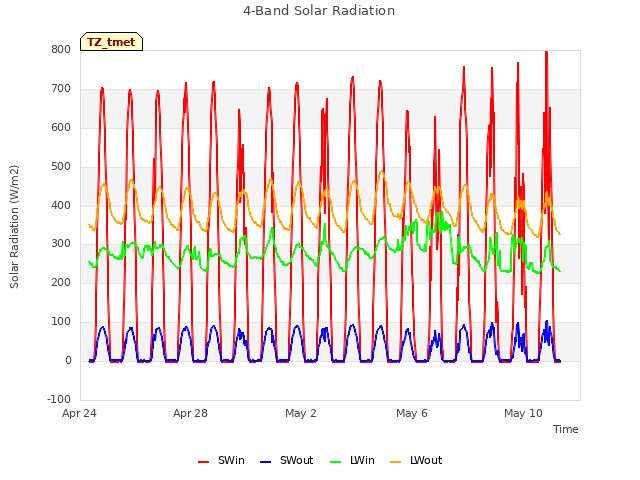The width and height of the screenshot is (640, 480).
Task: Click the May 6 x-axis tick label
Action: point(412,413)
